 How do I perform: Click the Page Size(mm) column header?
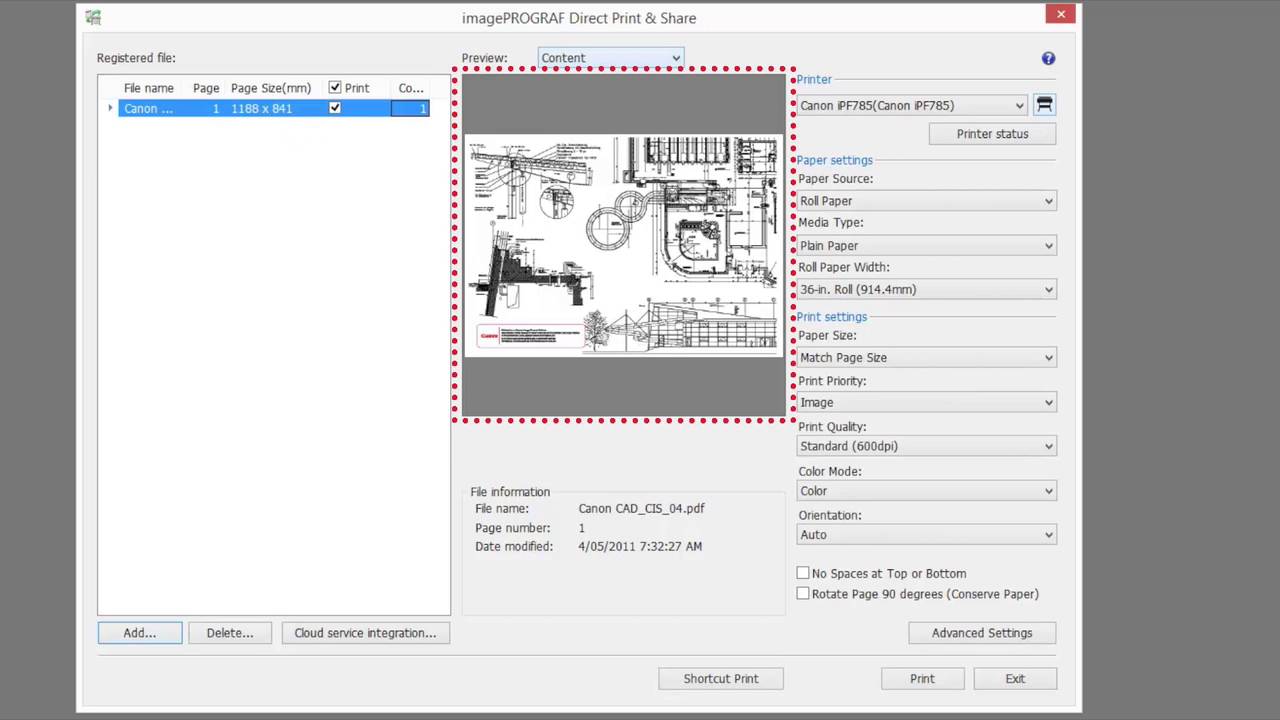coord(271,88)
